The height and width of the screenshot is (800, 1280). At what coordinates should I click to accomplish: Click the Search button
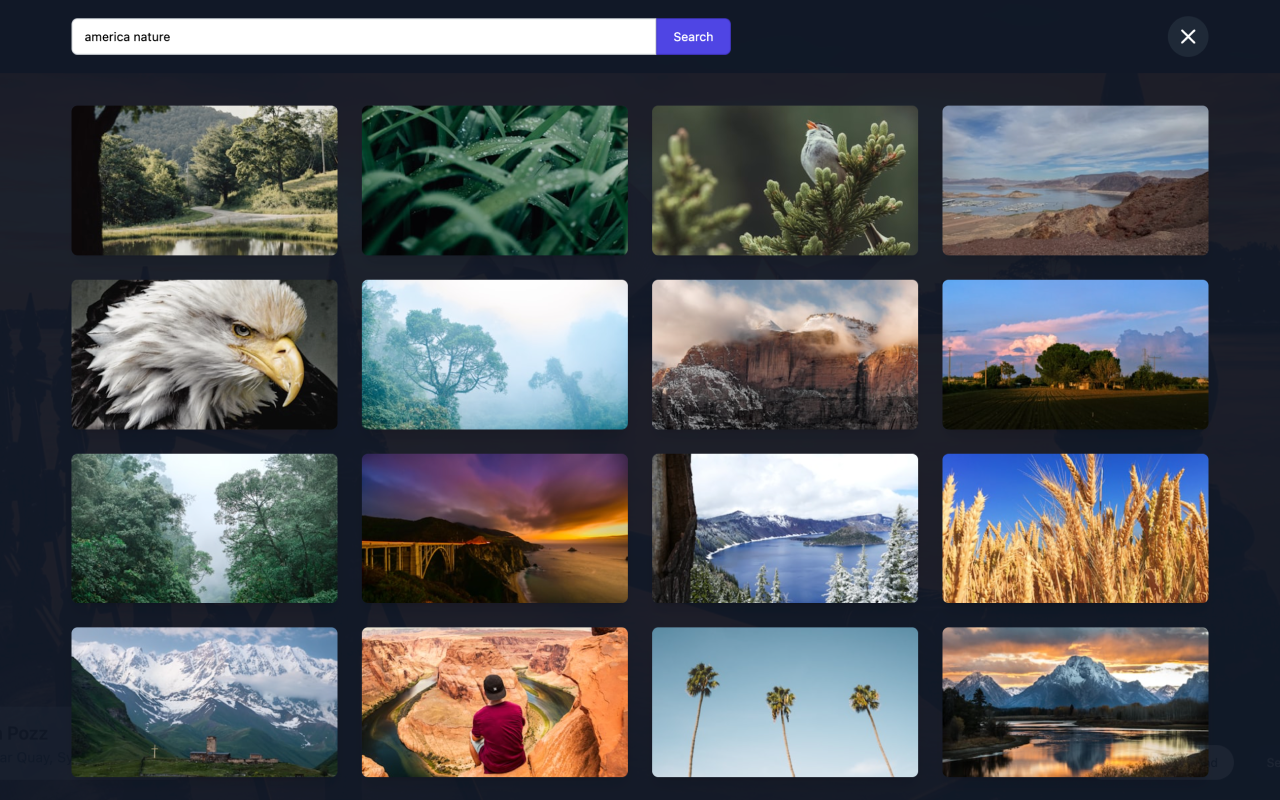pos(693,37)
